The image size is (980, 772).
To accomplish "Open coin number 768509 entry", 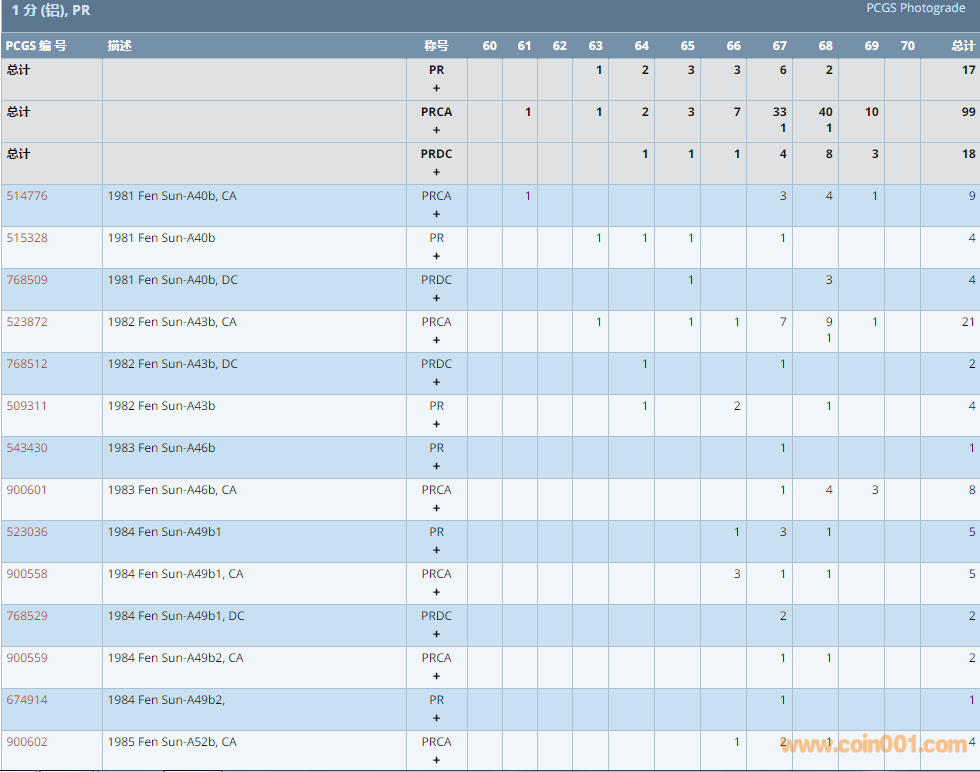I will pyautogui.click(x=27, y=280).
